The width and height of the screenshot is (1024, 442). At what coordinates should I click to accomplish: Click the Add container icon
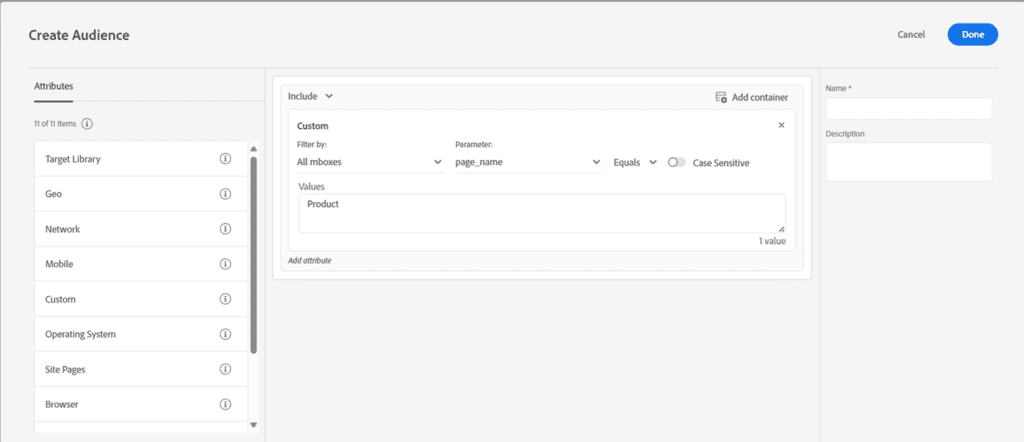[x=721, y=97]
